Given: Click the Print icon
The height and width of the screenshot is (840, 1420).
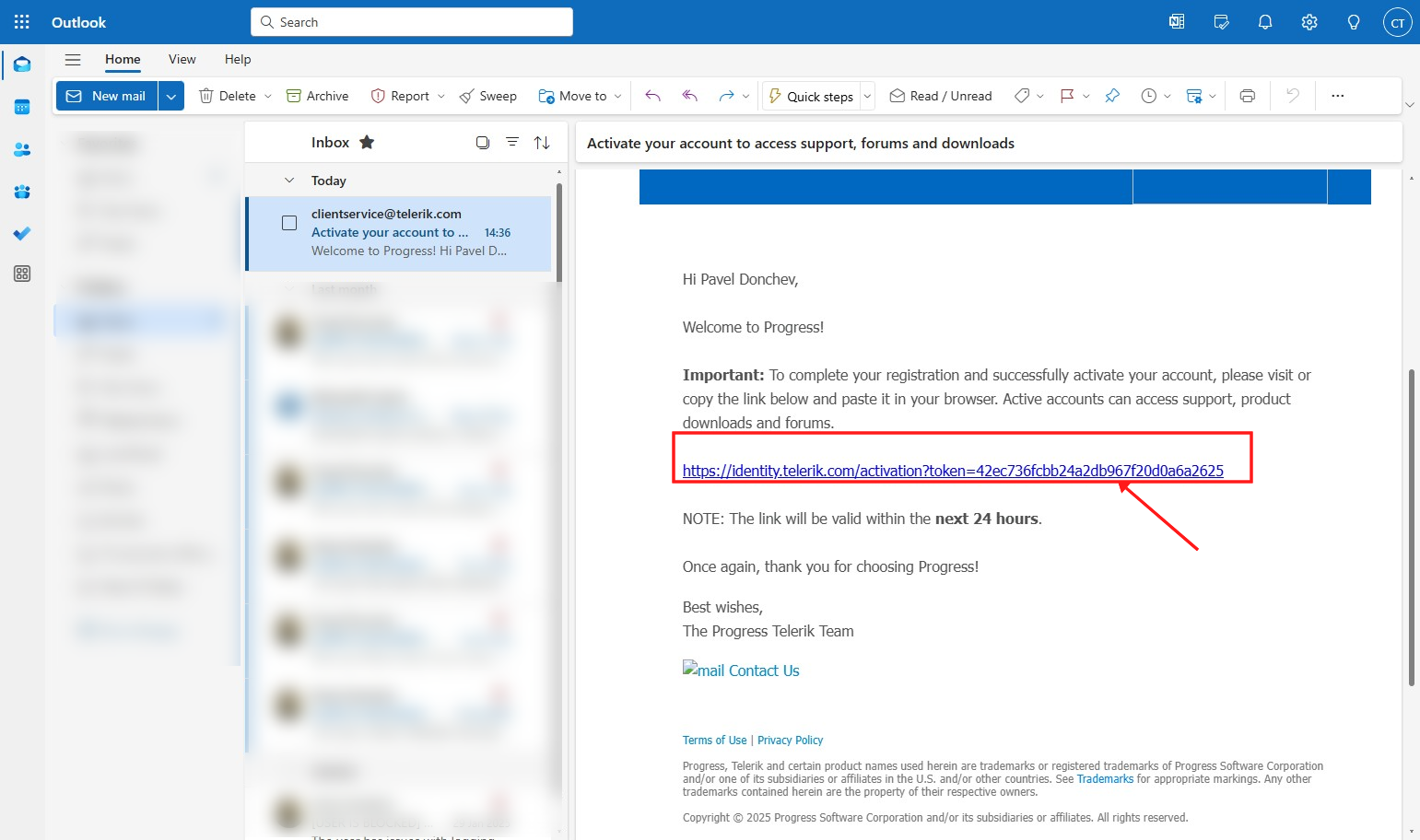Looking at the screenshot, I should 1248,96.
